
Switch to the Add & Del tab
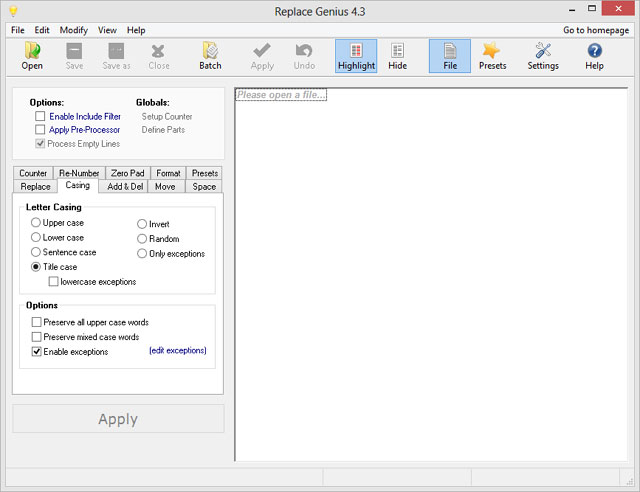[125, 187]
